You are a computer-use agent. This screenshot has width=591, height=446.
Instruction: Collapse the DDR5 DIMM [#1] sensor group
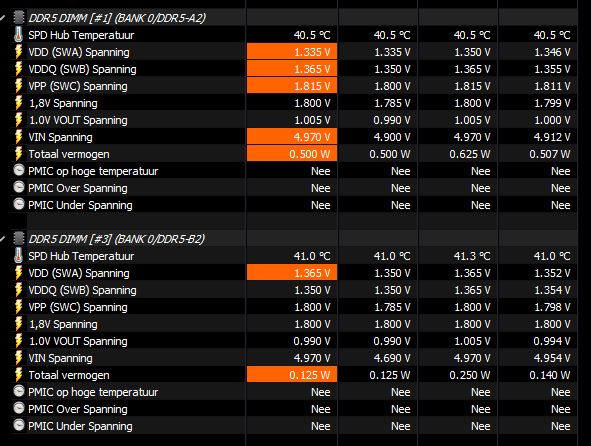pyautogui.click(x=2, y=18)
